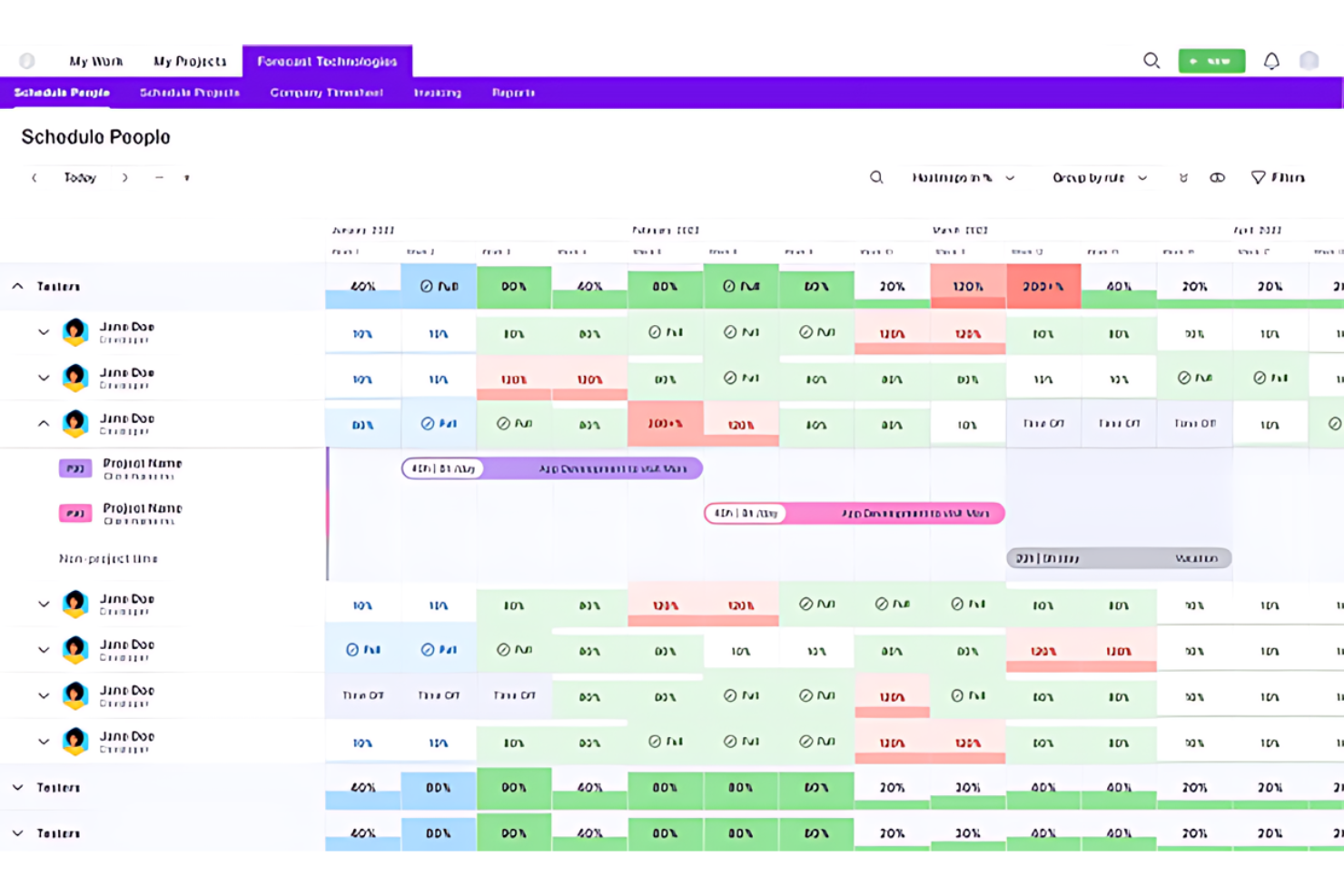Open the Invoicing menu item
This screenshot has height=896, width=1344.
coord(438,93)
